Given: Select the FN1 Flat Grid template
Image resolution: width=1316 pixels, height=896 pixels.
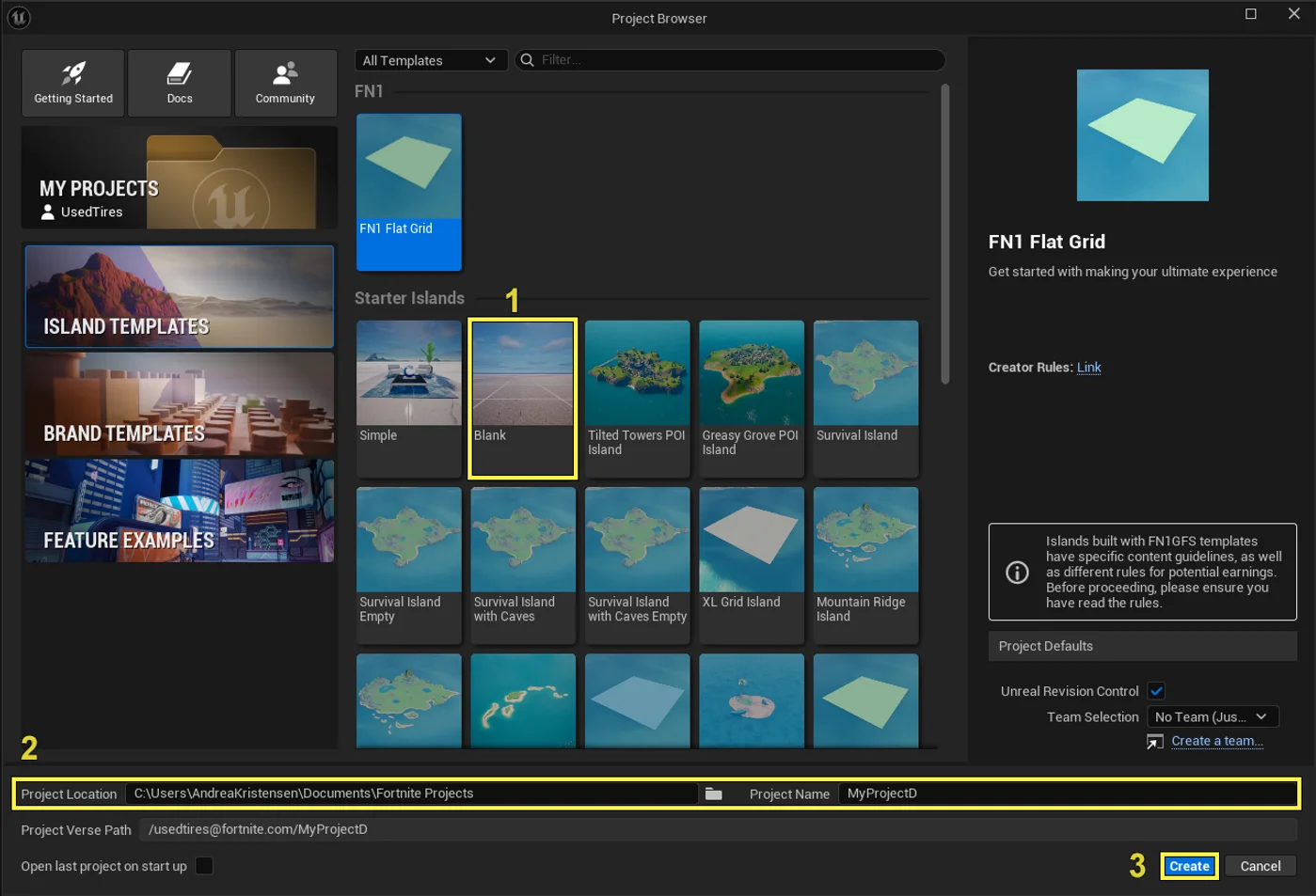Looking at the screenshot, I should point(409,192).
